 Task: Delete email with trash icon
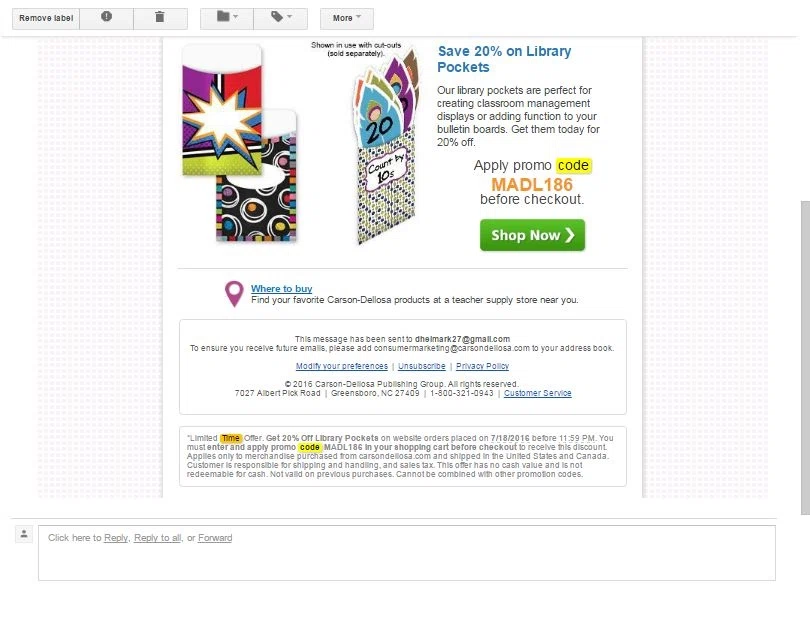pos(160,18)
